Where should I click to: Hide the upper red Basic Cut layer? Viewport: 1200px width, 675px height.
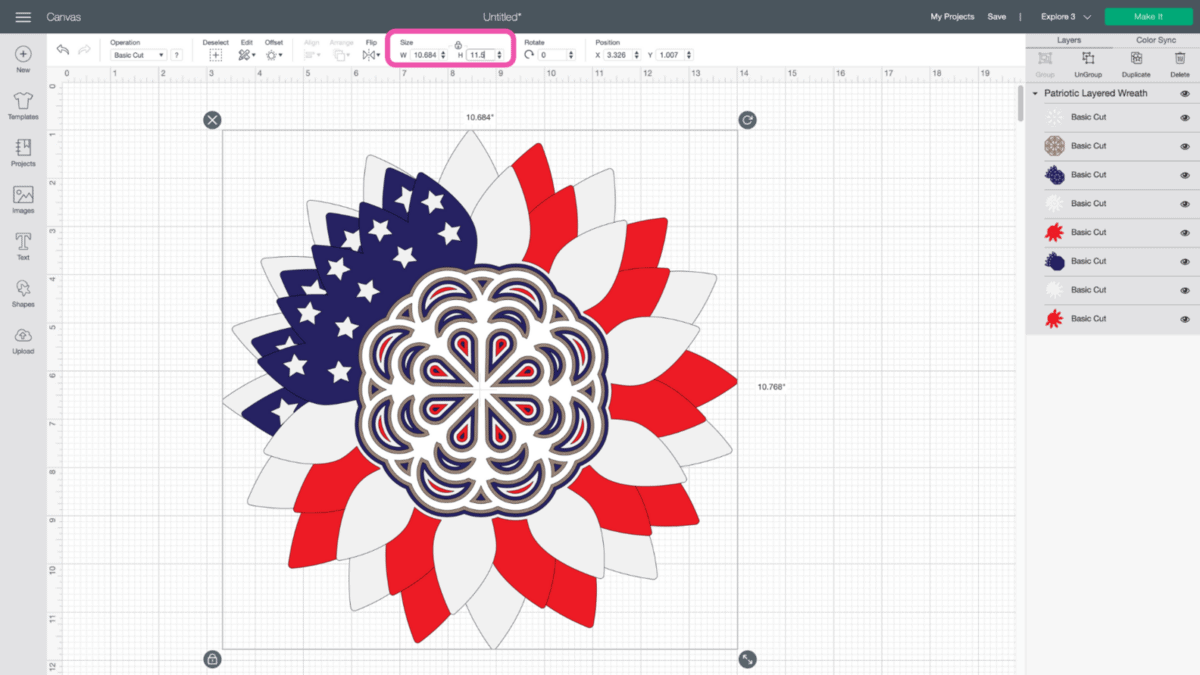coord(1185,233)
